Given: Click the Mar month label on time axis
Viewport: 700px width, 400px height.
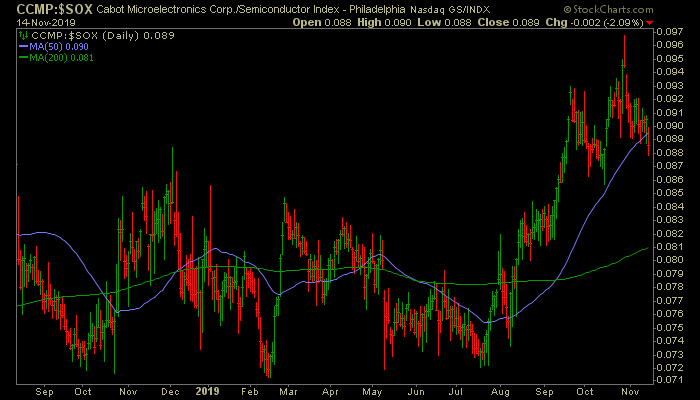Looking at the screenshot, I should [x=288, y=392].
